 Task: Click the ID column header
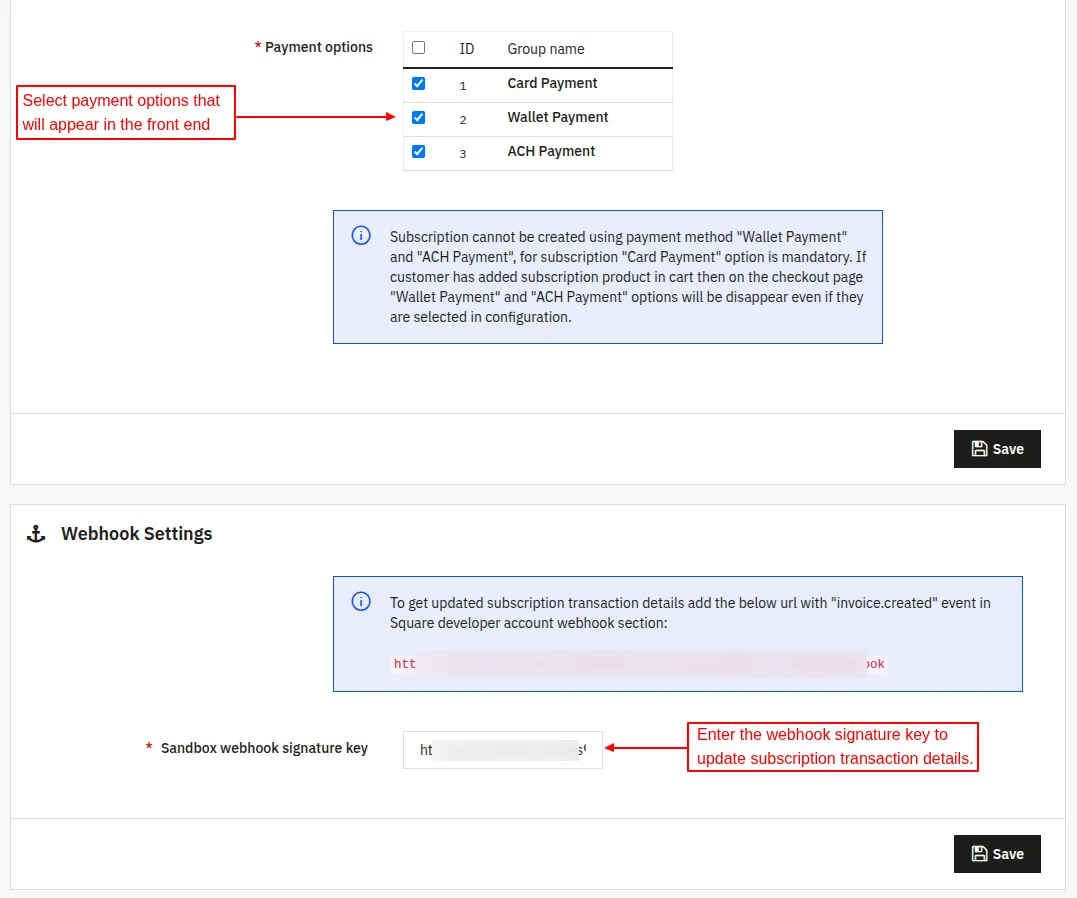467,49
